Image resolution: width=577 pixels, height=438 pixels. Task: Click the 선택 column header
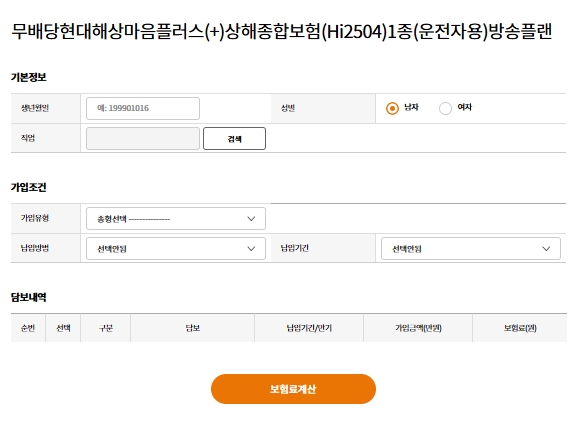63,328
